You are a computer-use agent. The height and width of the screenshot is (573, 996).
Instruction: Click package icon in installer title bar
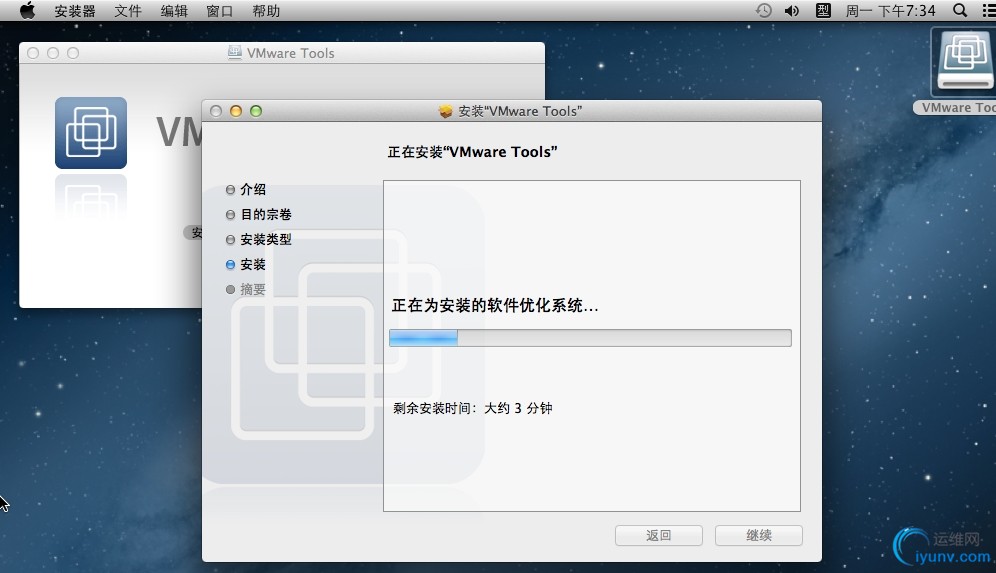tap(445, 111)
